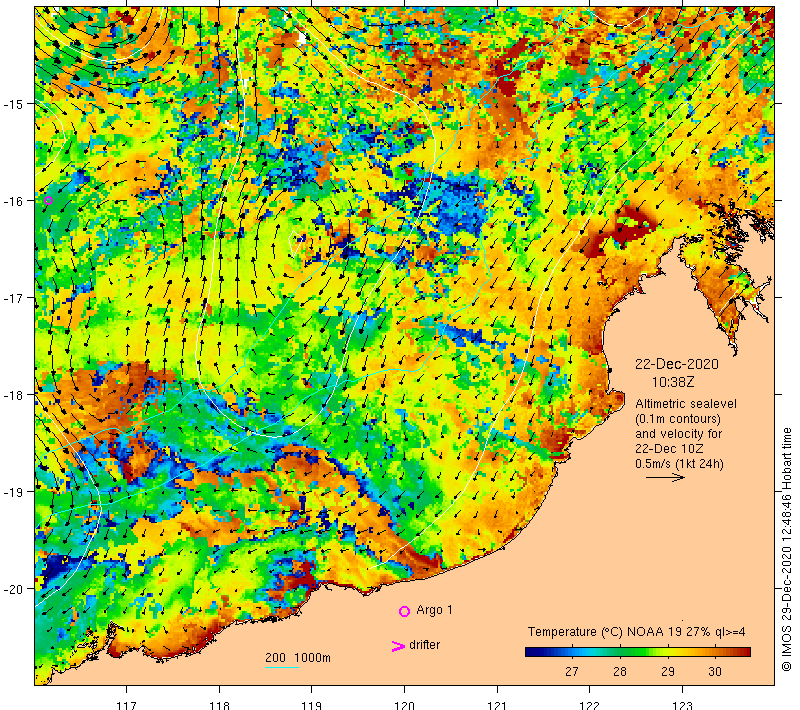Click the -17 latitude axis label
800x710 pixels.
13,298
